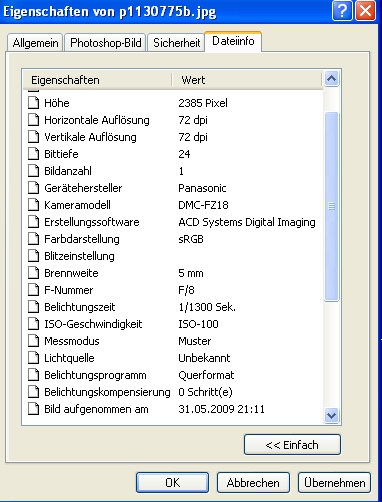Click the icon beside Farbdarstellung

33,239
